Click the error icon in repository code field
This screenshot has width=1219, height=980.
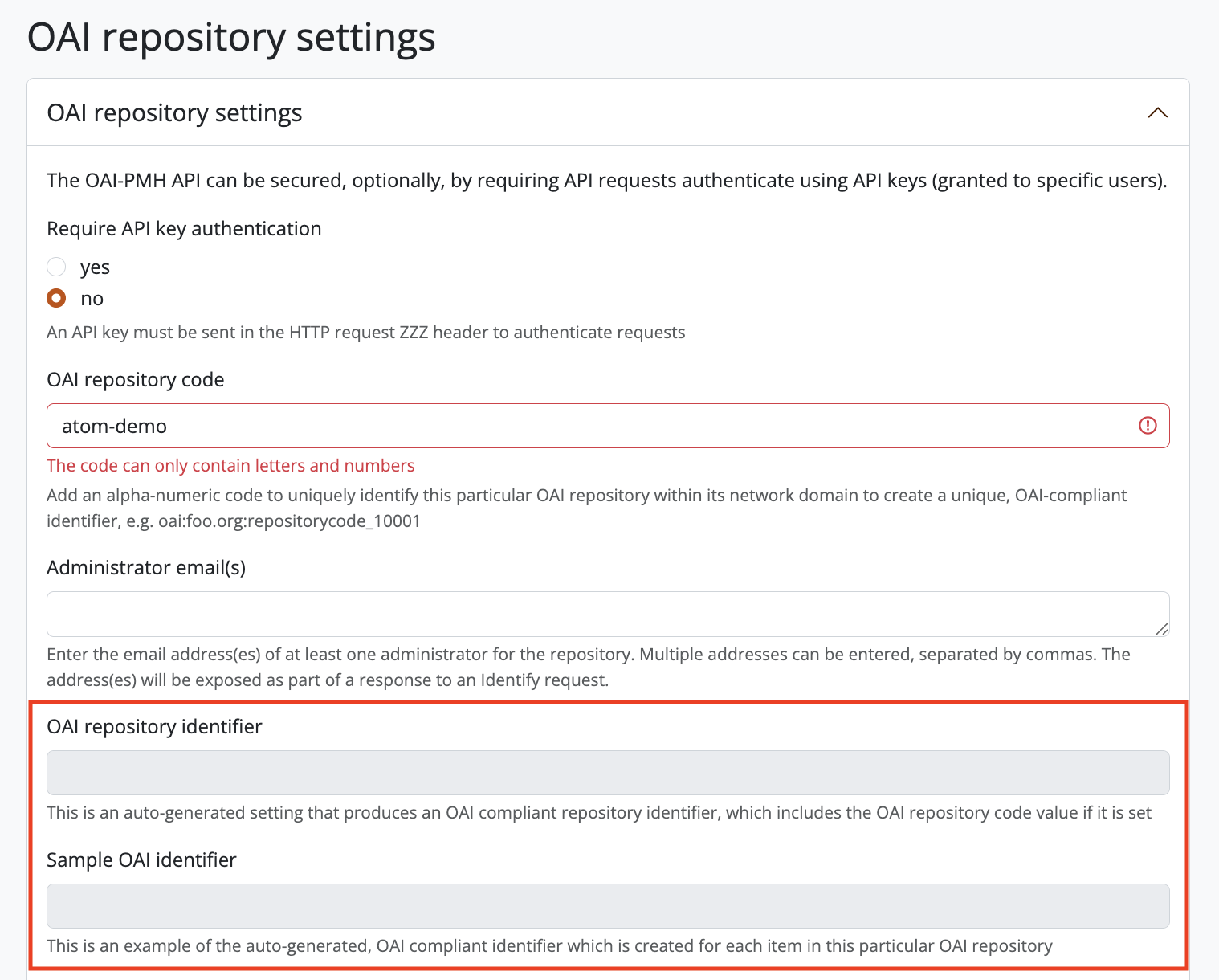pyautogui.click(x=1148, y=426)
